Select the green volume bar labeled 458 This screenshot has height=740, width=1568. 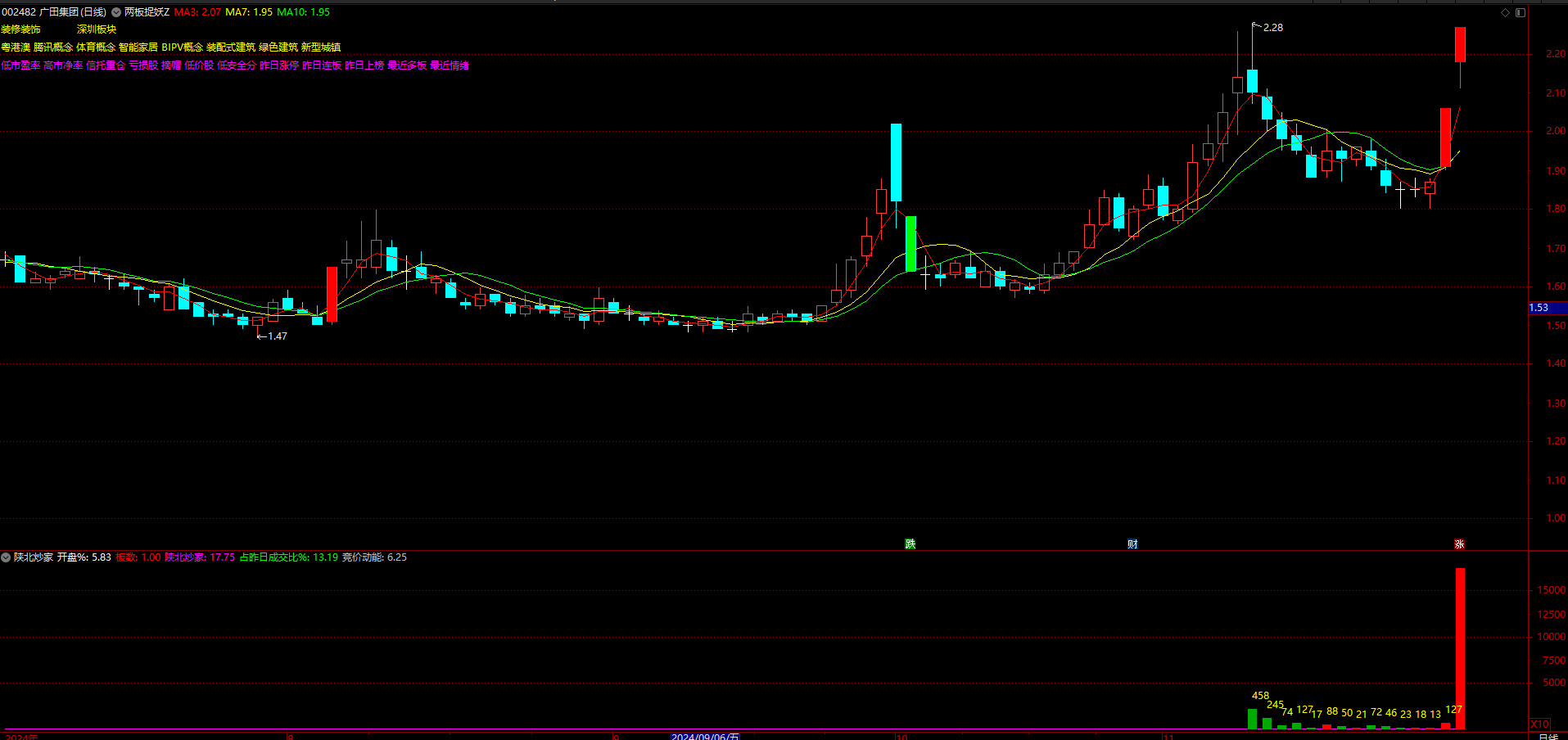[1252, 719]
